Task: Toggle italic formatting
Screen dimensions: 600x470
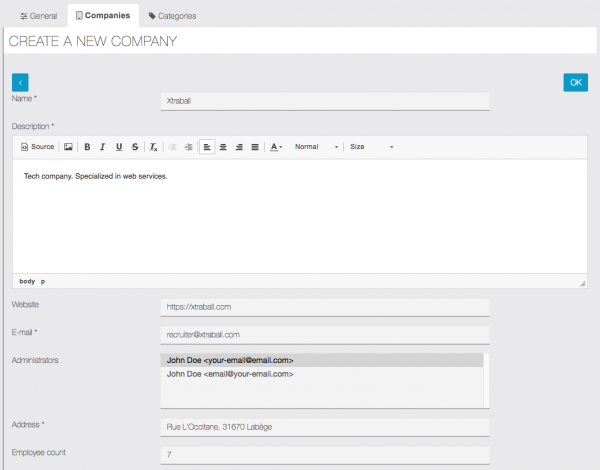Action: click(x=103, y=147)
